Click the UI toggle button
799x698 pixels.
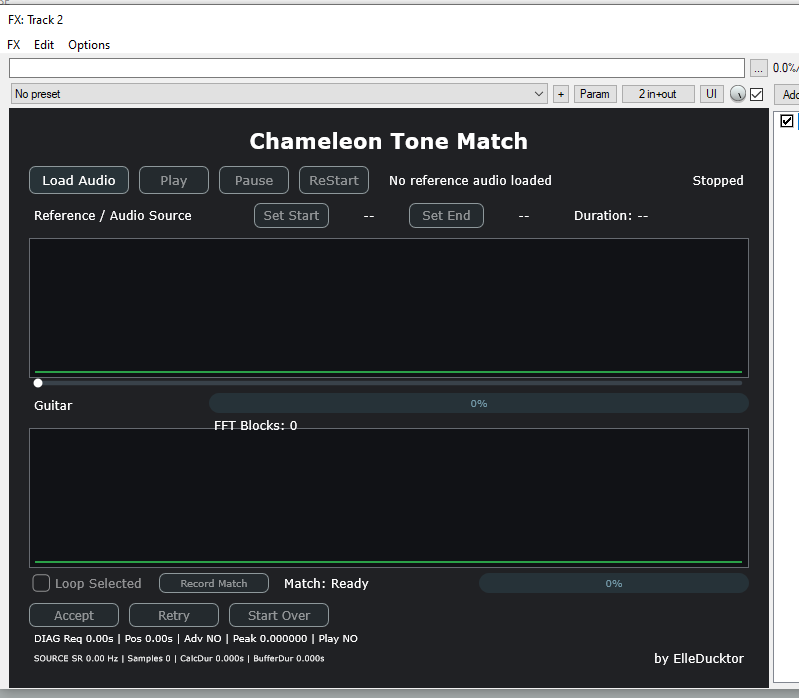711,94
